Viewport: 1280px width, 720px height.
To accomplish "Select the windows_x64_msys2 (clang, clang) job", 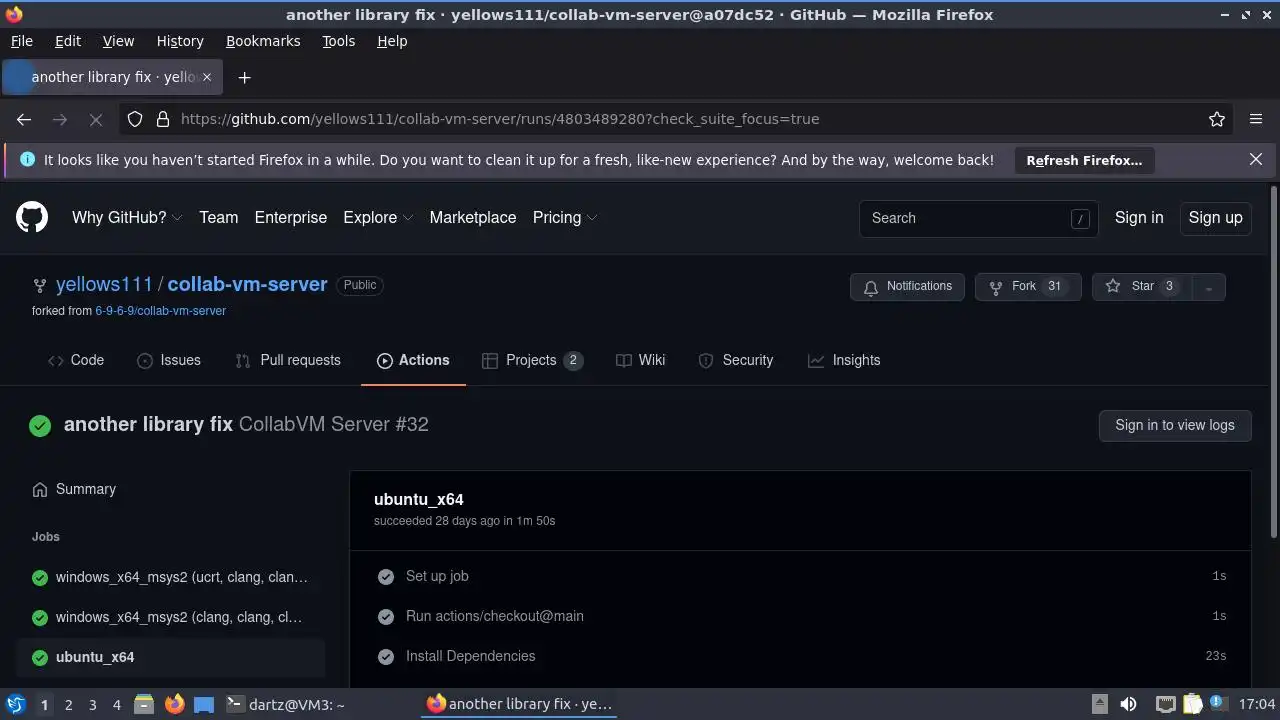I will coord(170,617).
